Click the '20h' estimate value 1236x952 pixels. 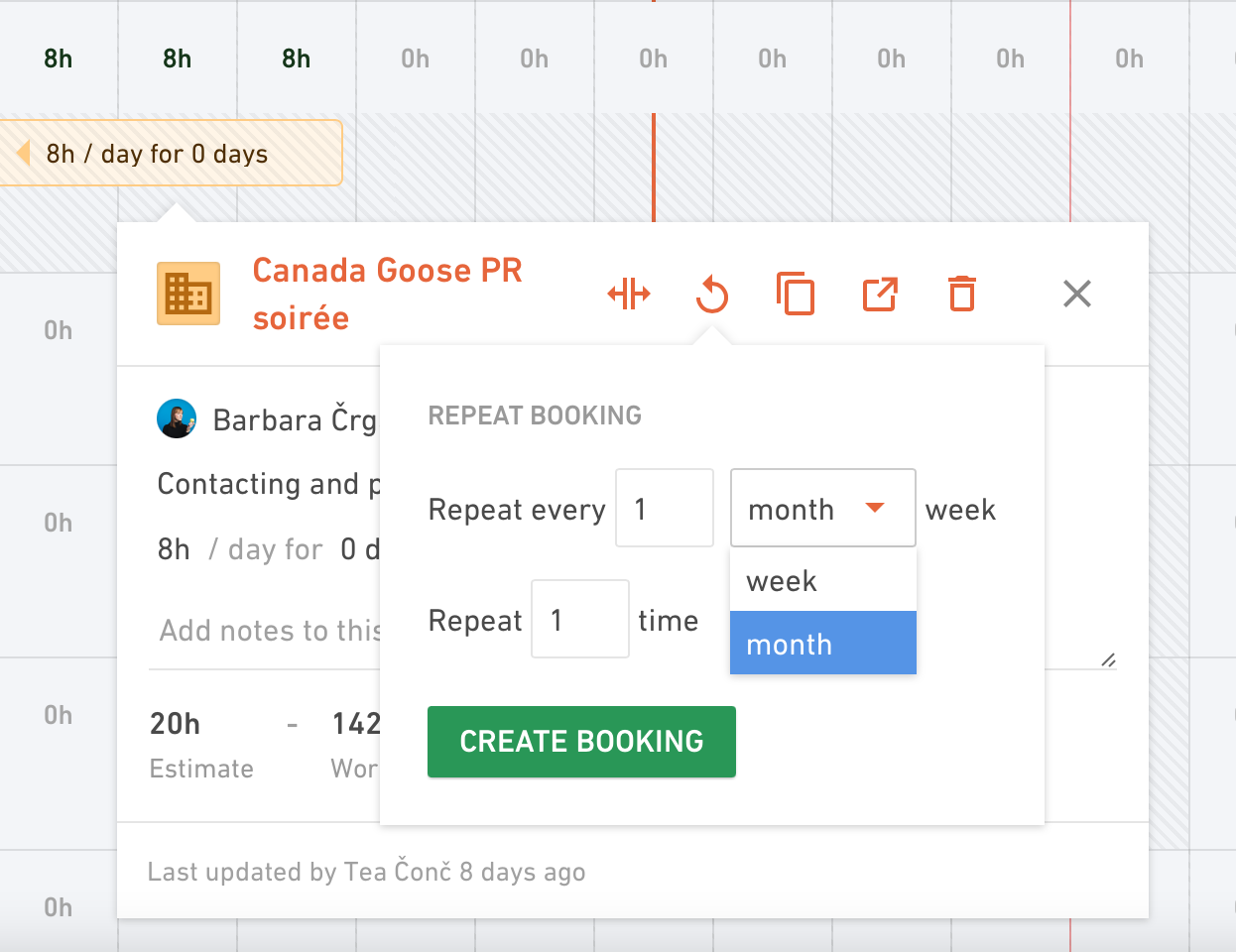(175, 724)
